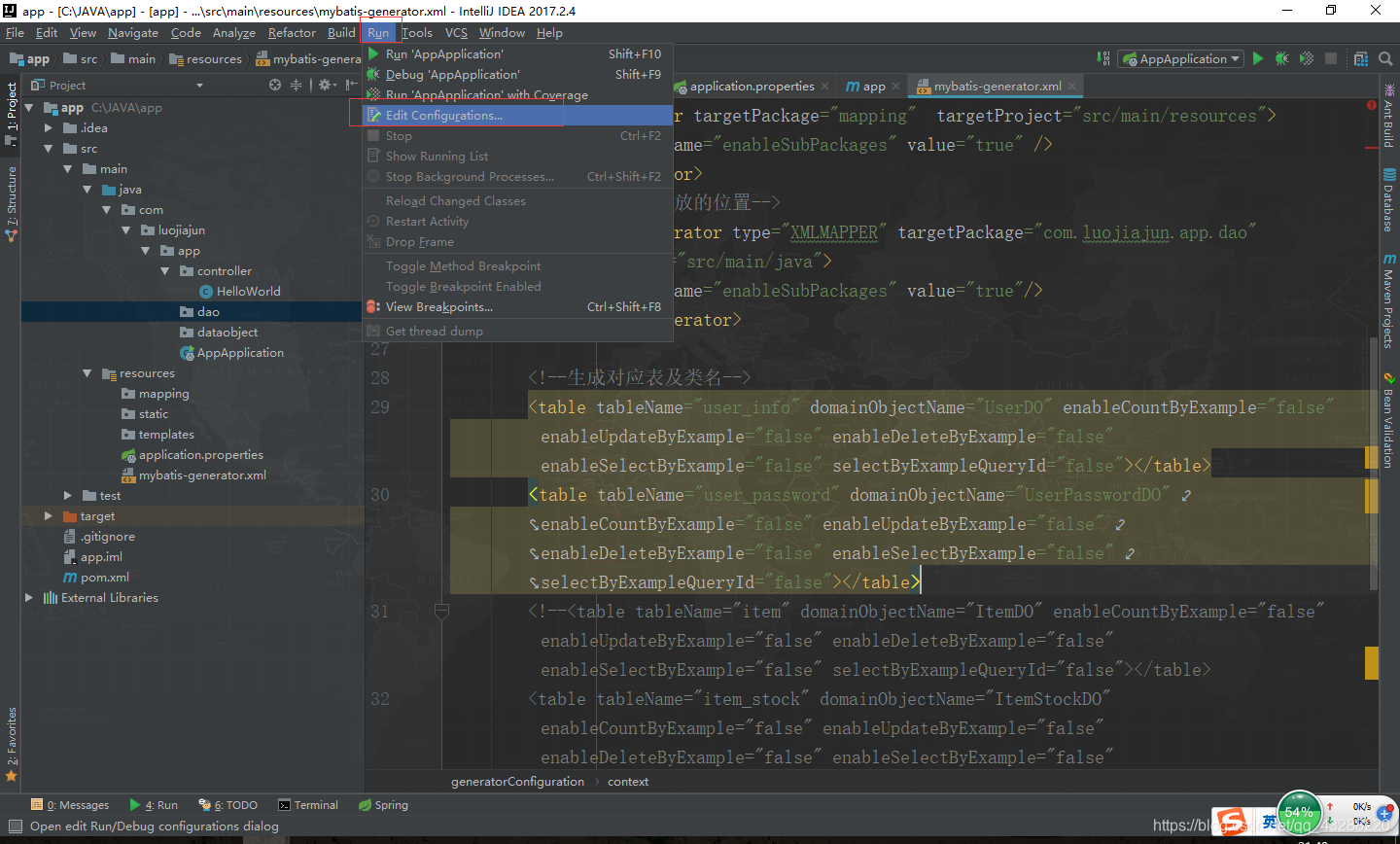Open the Tools menu
This screenshot has width=1400, height=844.
click(417, 32)
